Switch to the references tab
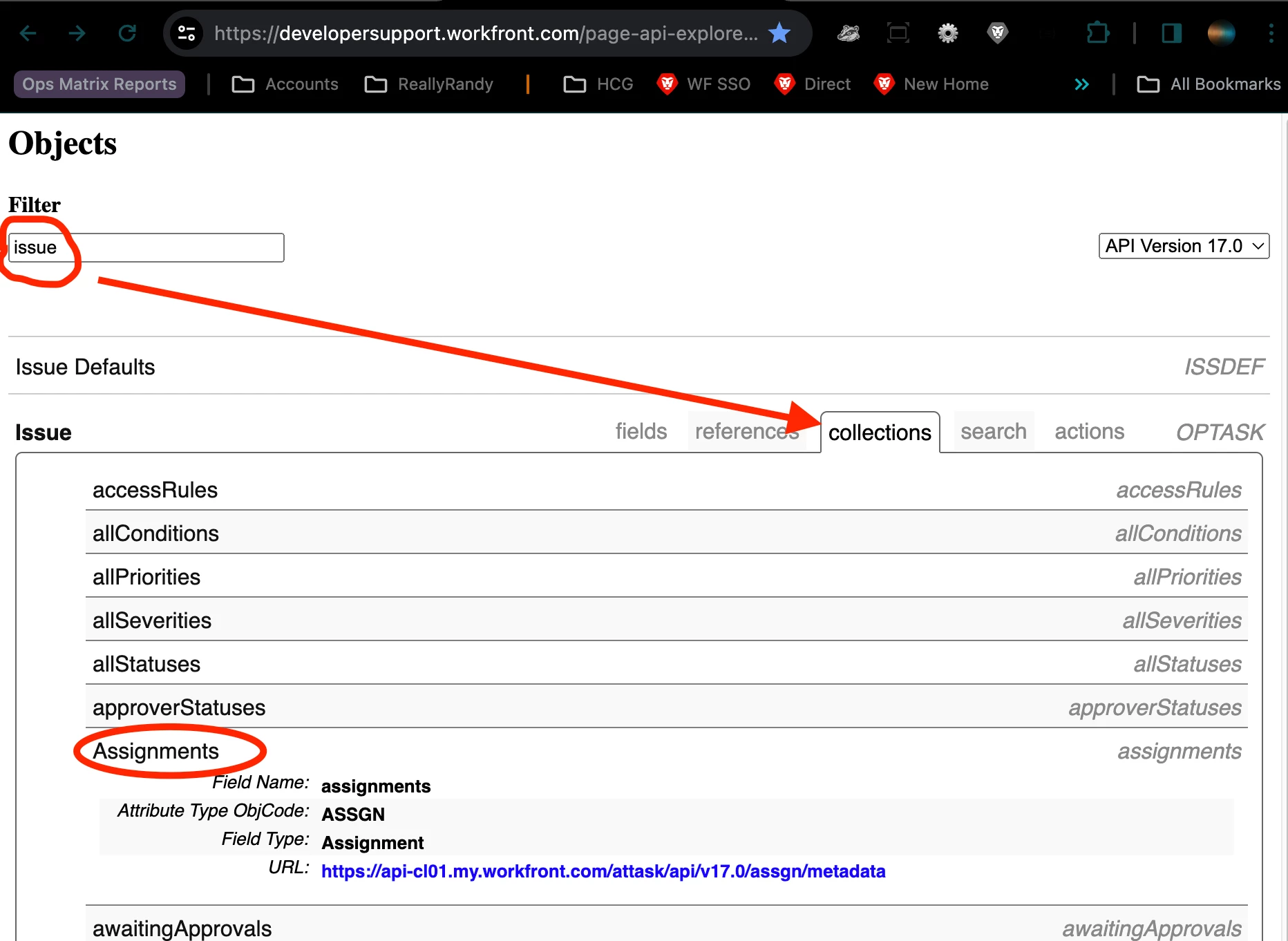The image size is (1288, 941). 747,431
